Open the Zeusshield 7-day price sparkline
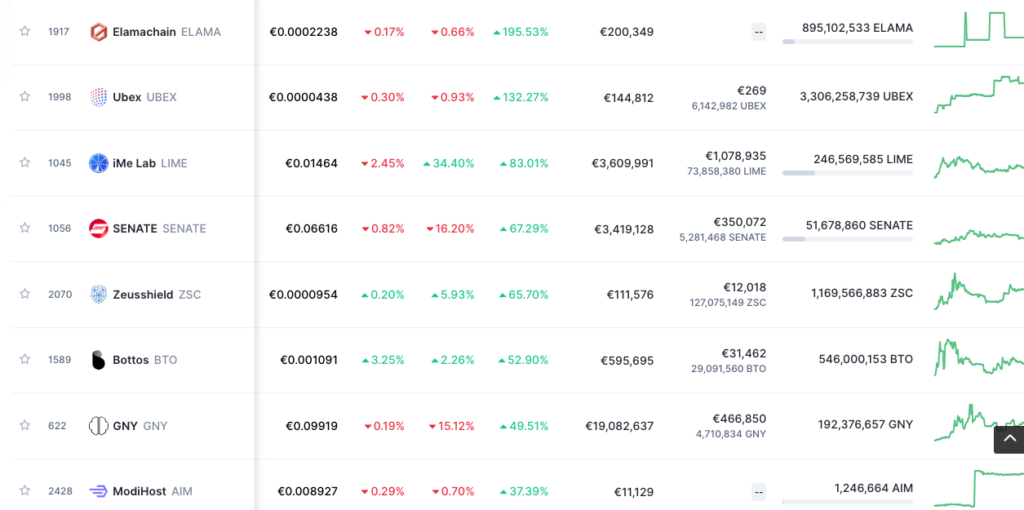 [x=978, y=293]
